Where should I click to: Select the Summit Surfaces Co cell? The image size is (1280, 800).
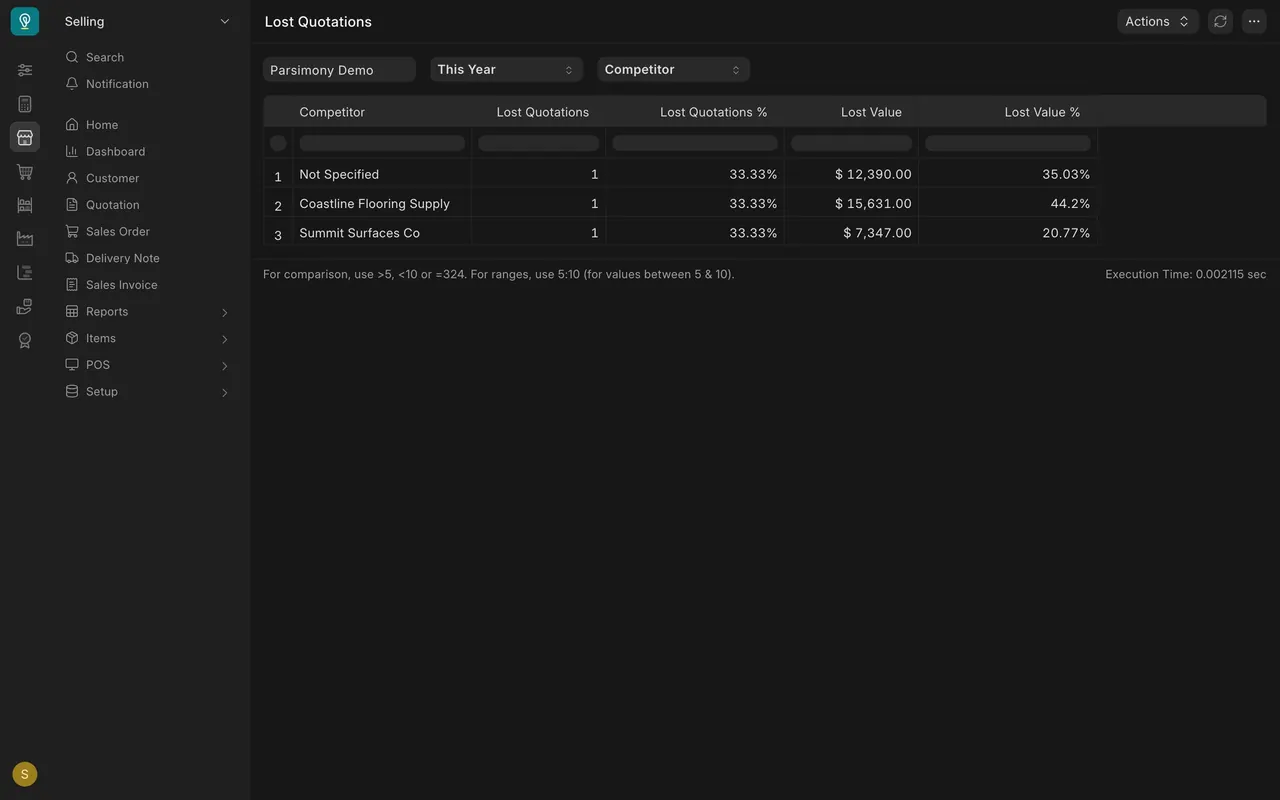click(382, 233)
